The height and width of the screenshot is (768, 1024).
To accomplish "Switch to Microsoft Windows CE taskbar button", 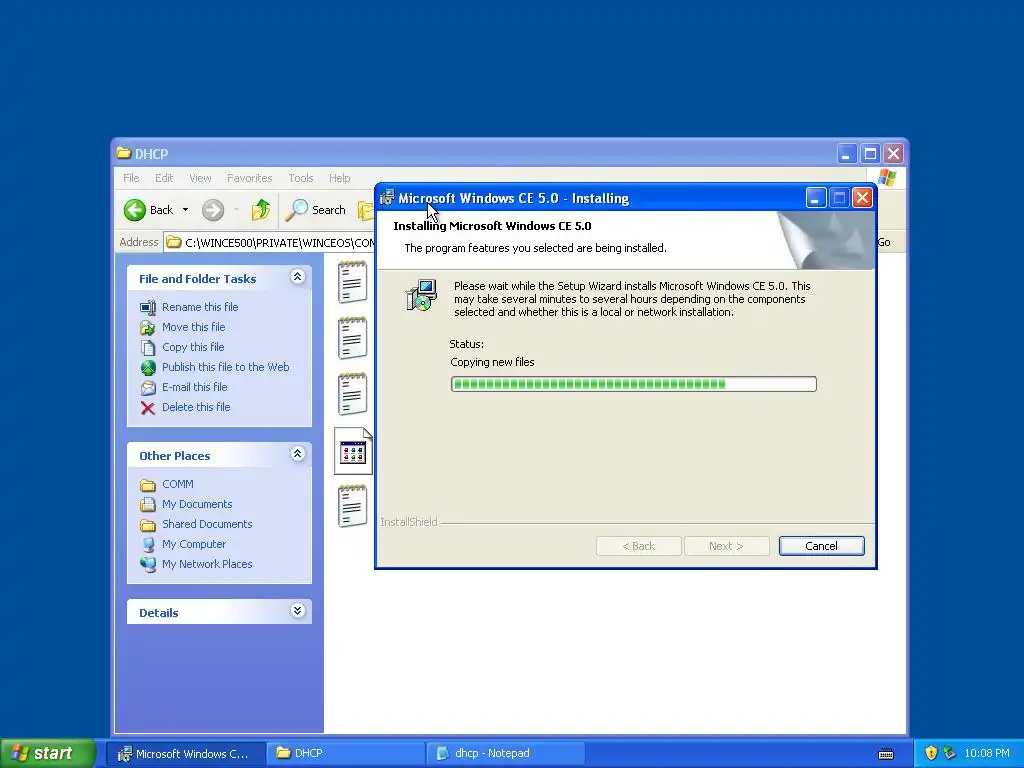I will point(185,754).
